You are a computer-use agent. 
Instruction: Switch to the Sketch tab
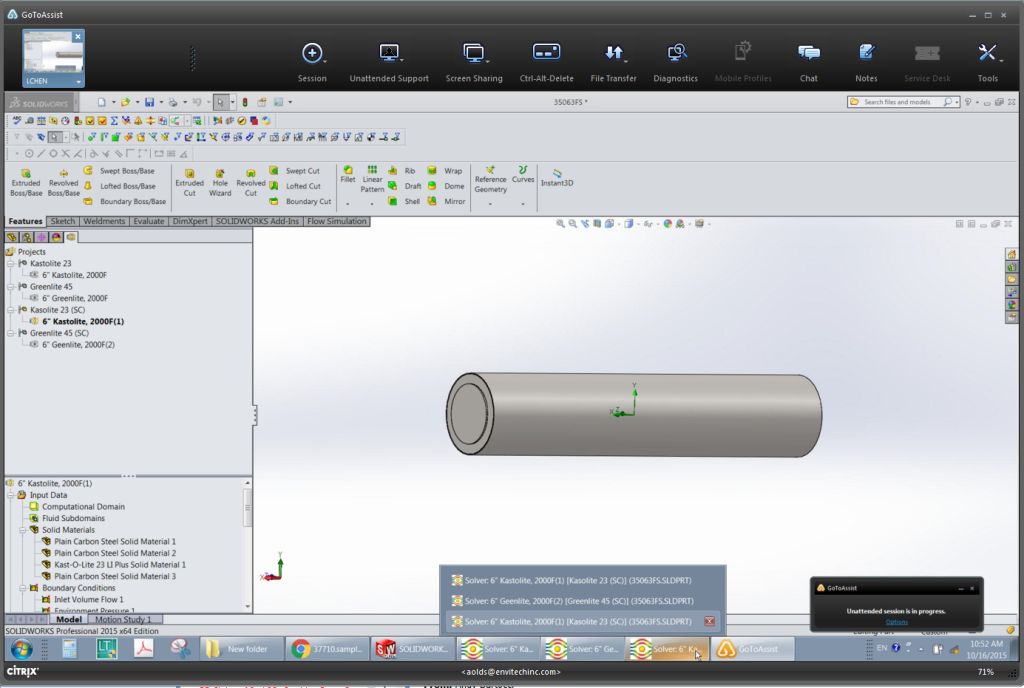coord(63,221)
